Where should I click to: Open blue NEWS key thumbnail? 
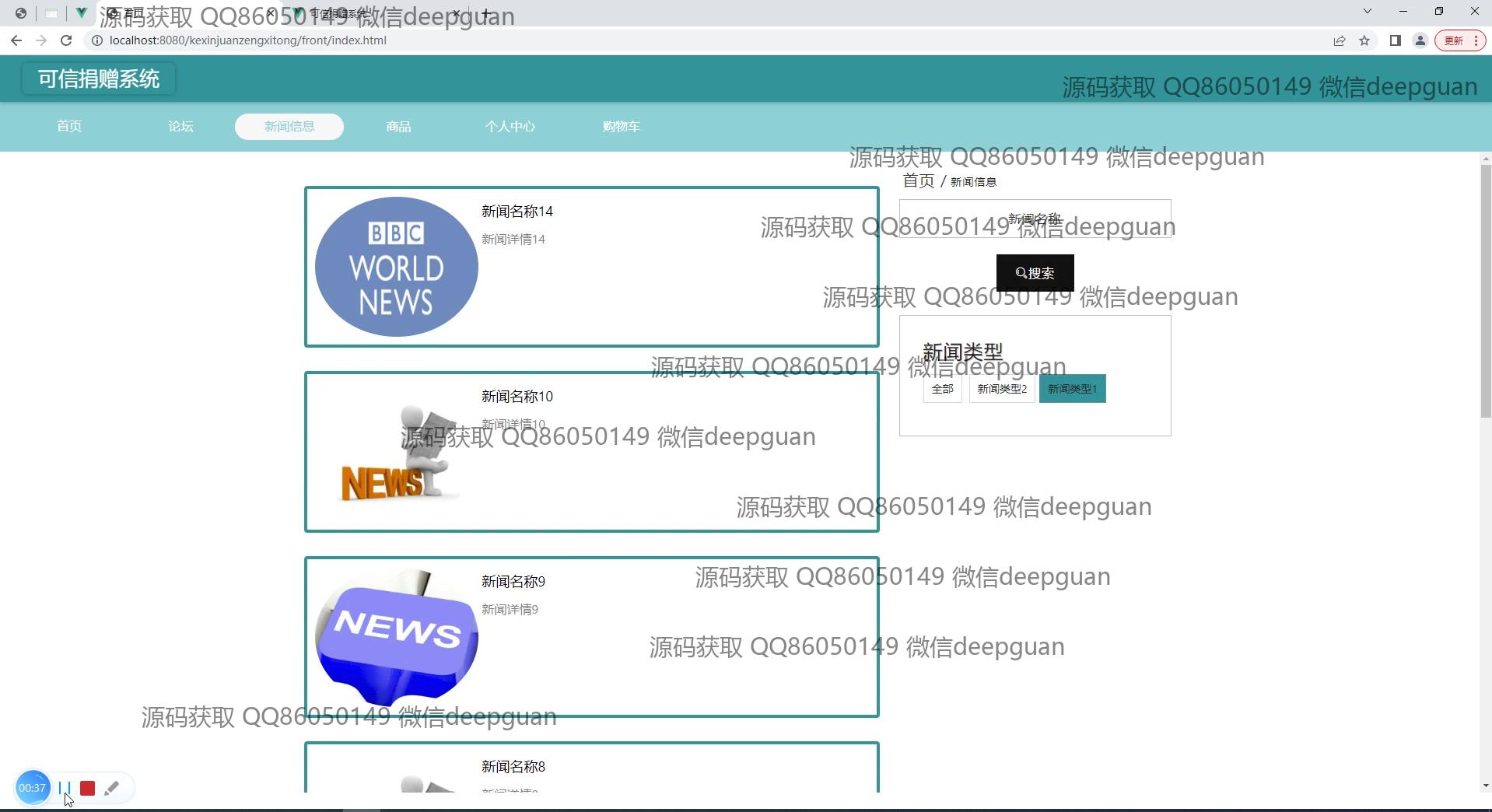pos(397,637)
